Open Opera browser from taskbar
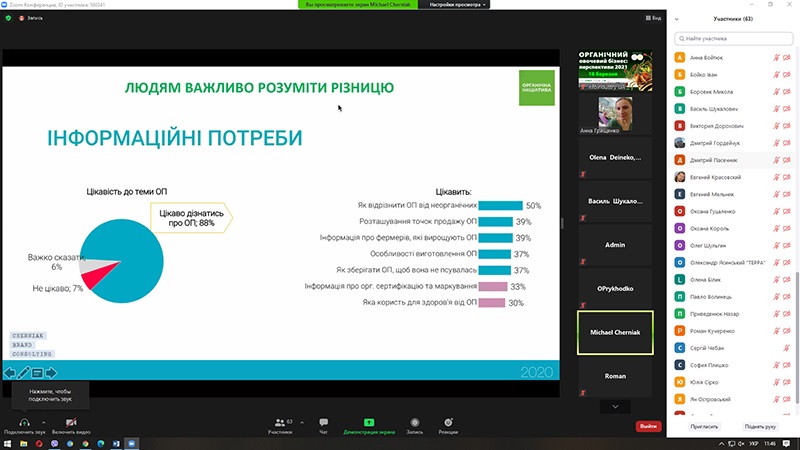The height and width of the screenshot is (450, 800). tap(39, 444)
